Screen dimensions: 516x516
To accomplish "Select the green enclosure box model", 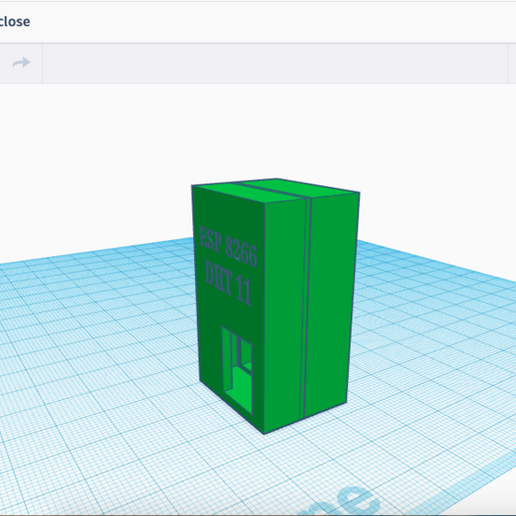I will click(x=275, y=306).
